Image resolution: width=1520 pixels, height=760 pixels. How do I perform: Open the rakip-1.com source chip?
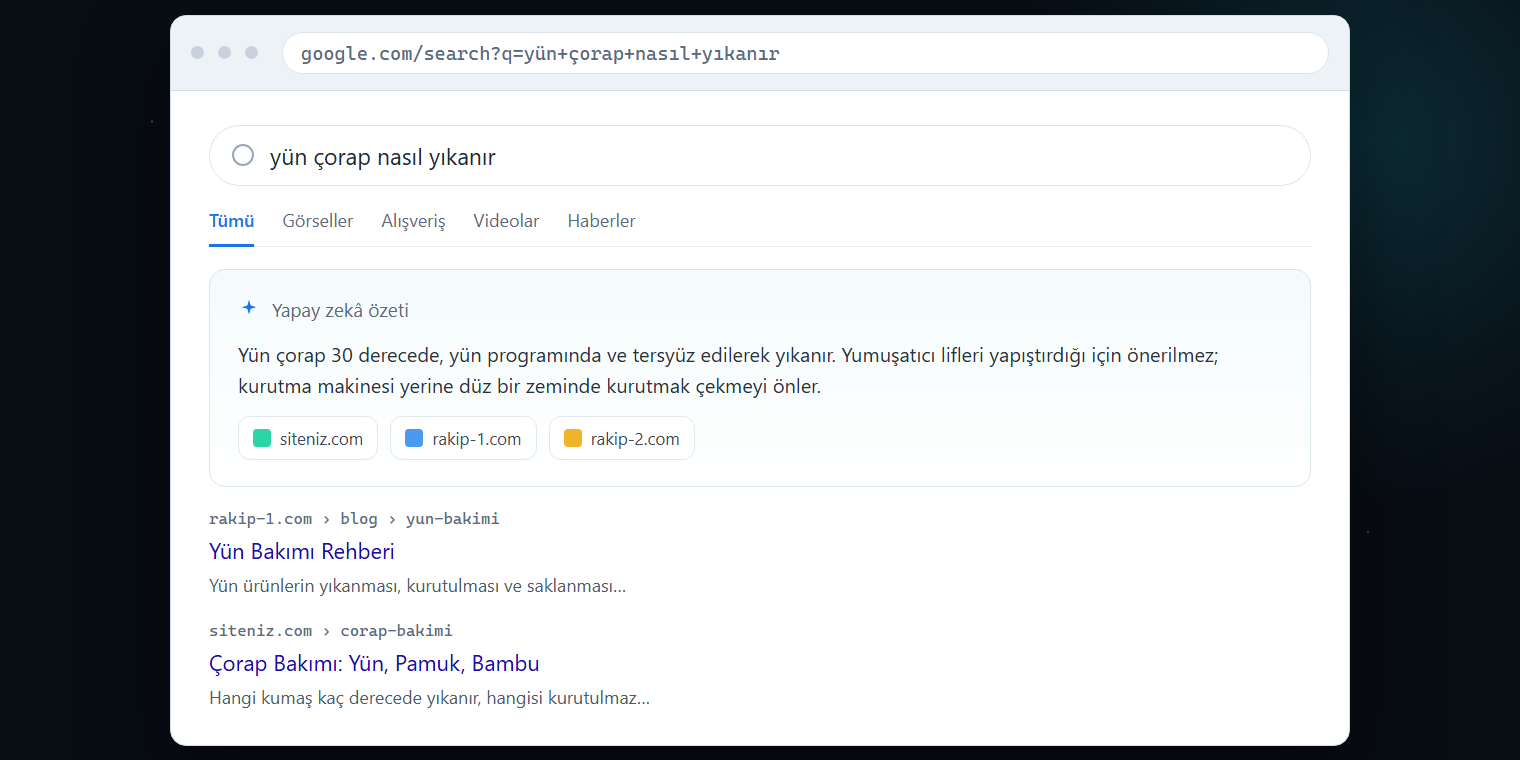[x=463, y=438]
